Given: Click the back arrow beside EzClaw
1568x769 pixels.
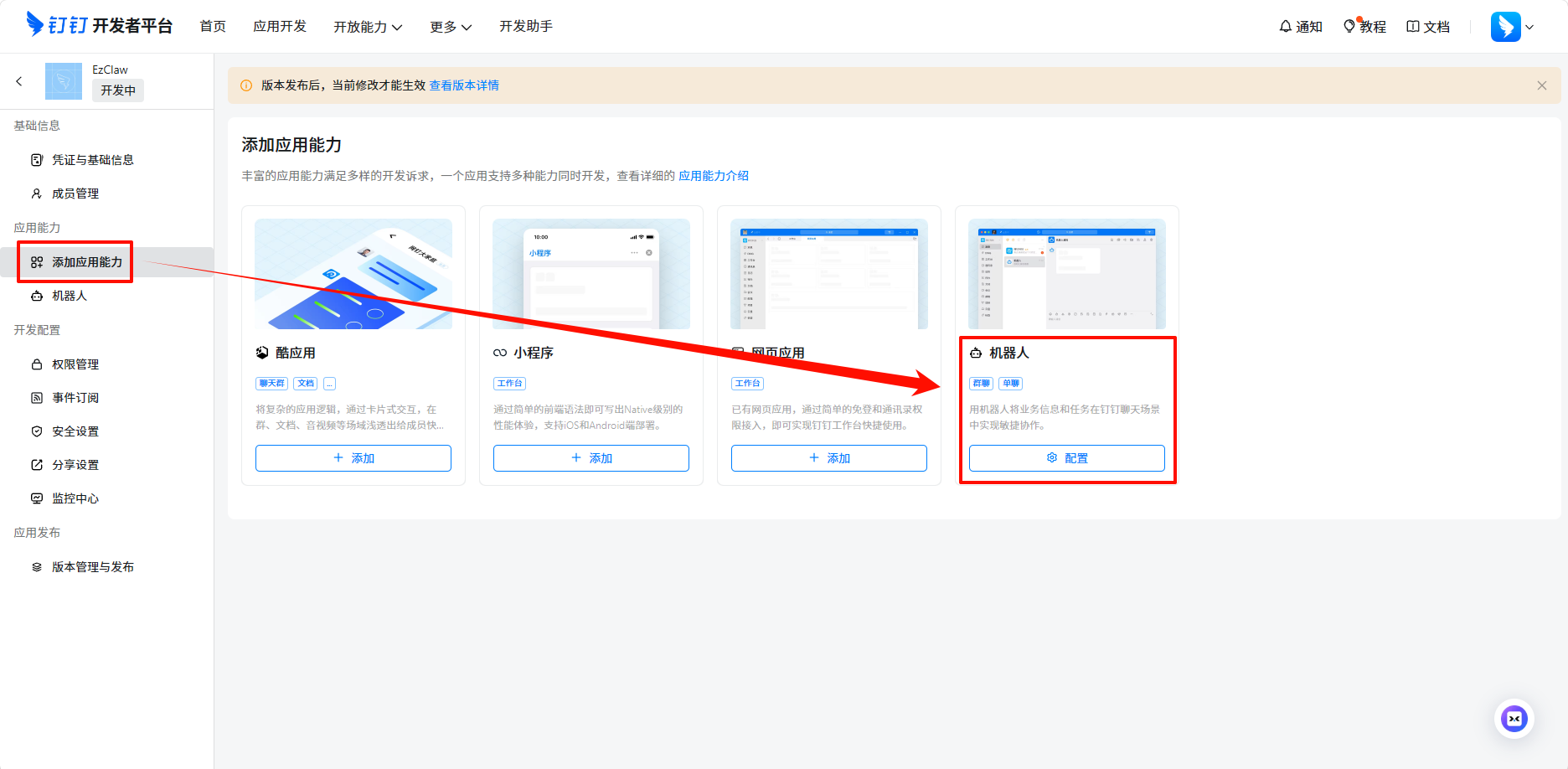Looking at the screenshot, I should (19, 81).
